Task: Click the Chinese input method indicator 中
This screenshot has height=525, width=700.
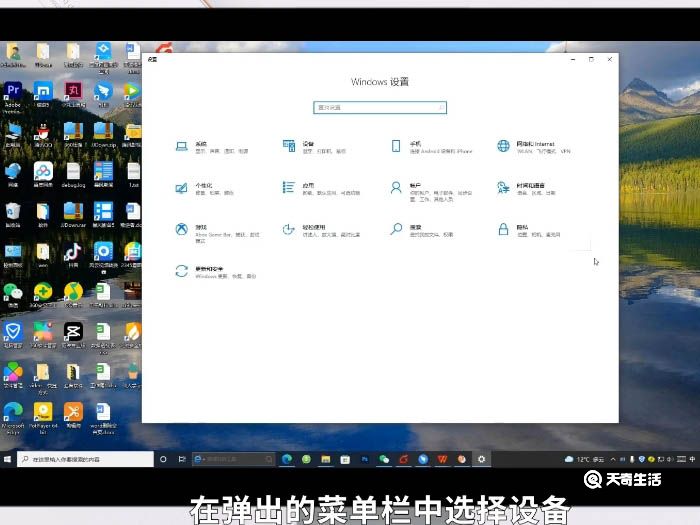Action: click(x=692, y=459)
